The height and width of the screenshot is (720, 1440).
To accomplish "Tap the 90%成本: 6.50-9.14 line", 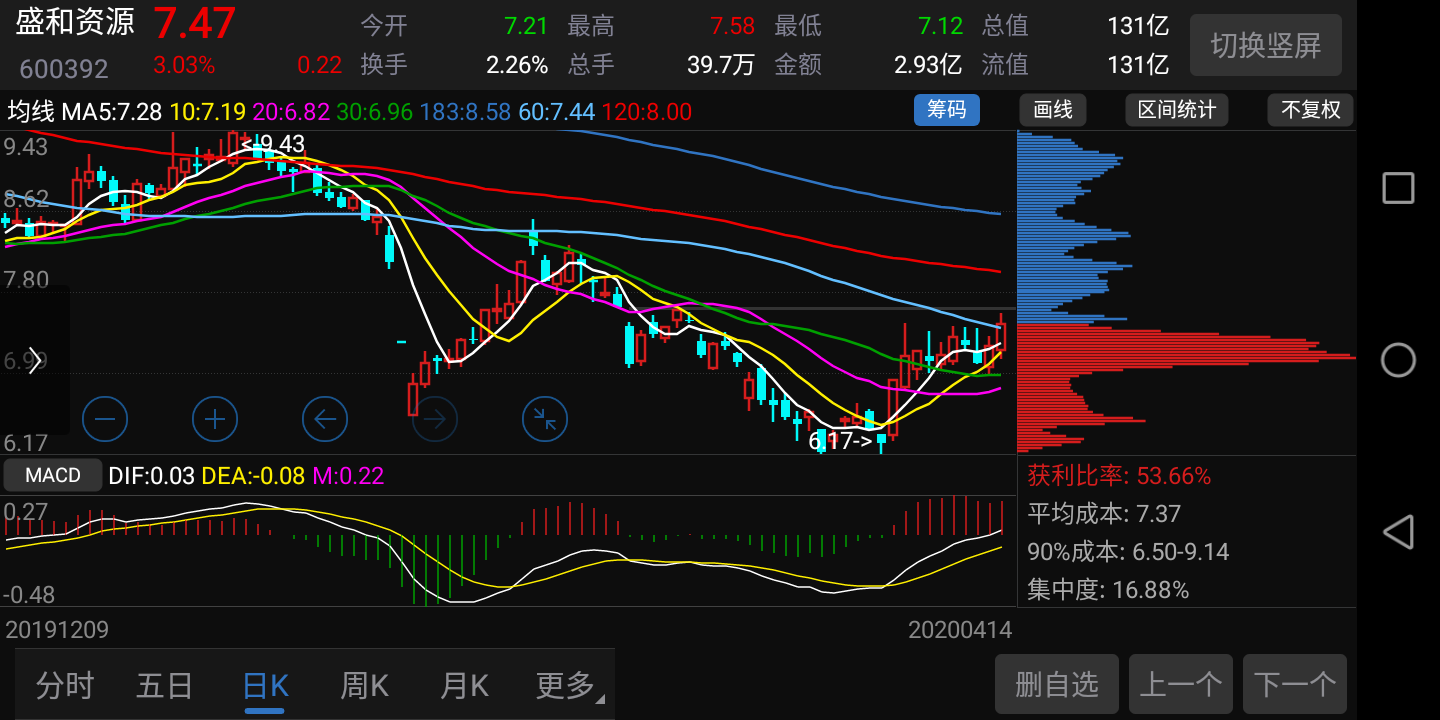I will pos(1128,552).
